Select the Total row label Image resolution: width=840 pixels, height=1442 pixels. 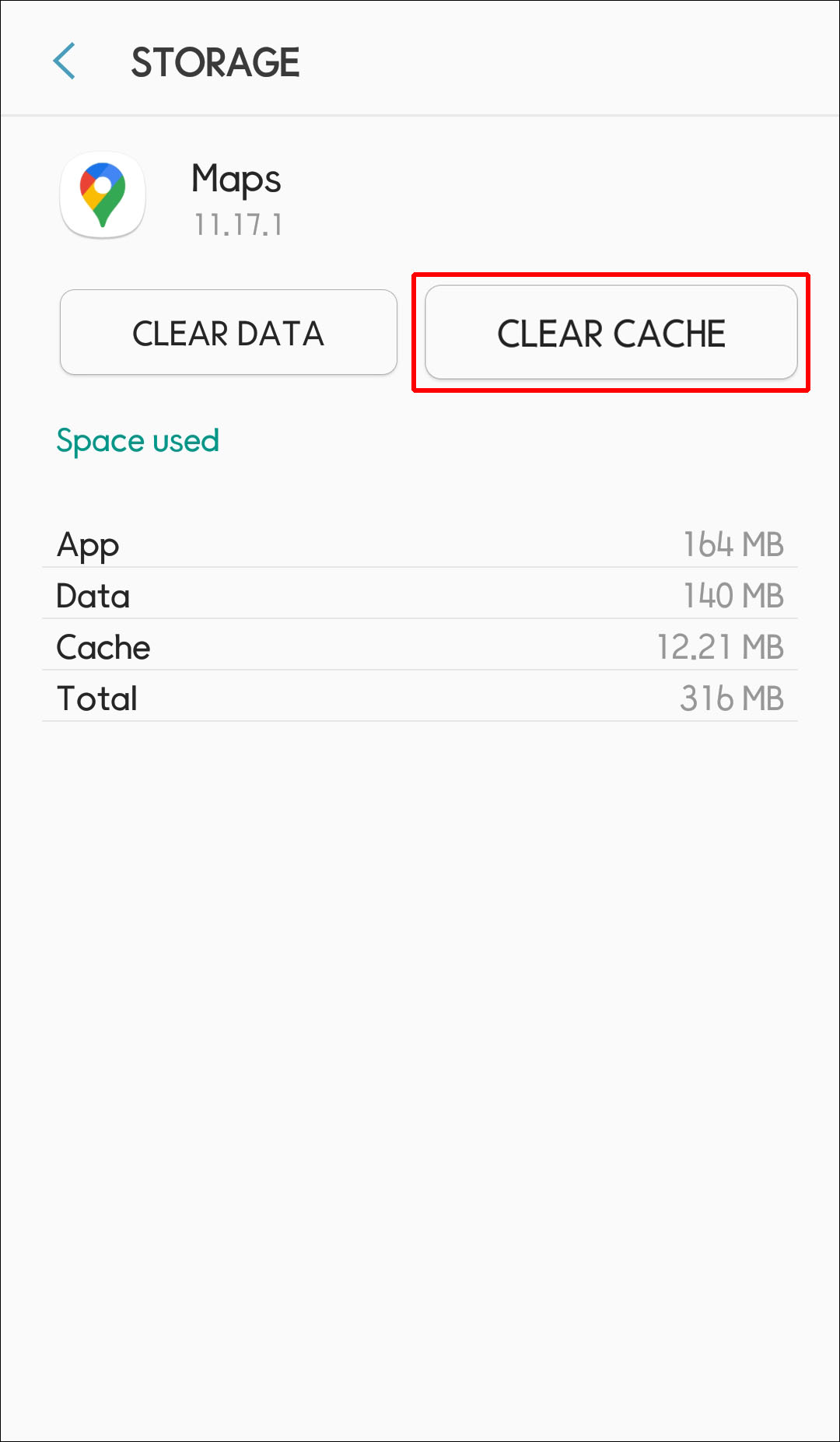[x=97, y=699]
